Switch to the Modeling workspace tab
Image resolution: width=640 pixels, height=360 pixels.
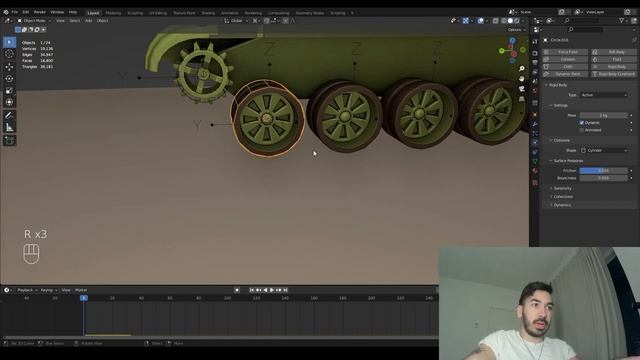pyautogui.click(x=113, y=13)
